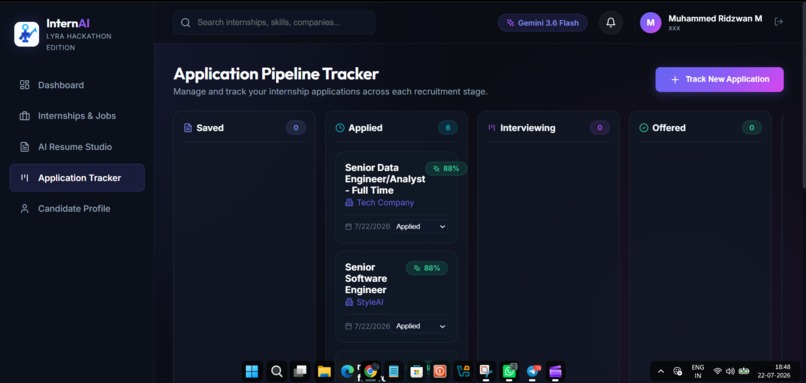Click the Gemini 3.6 Flash model badge
The image size is (806, 383).
tap(542, 23)
